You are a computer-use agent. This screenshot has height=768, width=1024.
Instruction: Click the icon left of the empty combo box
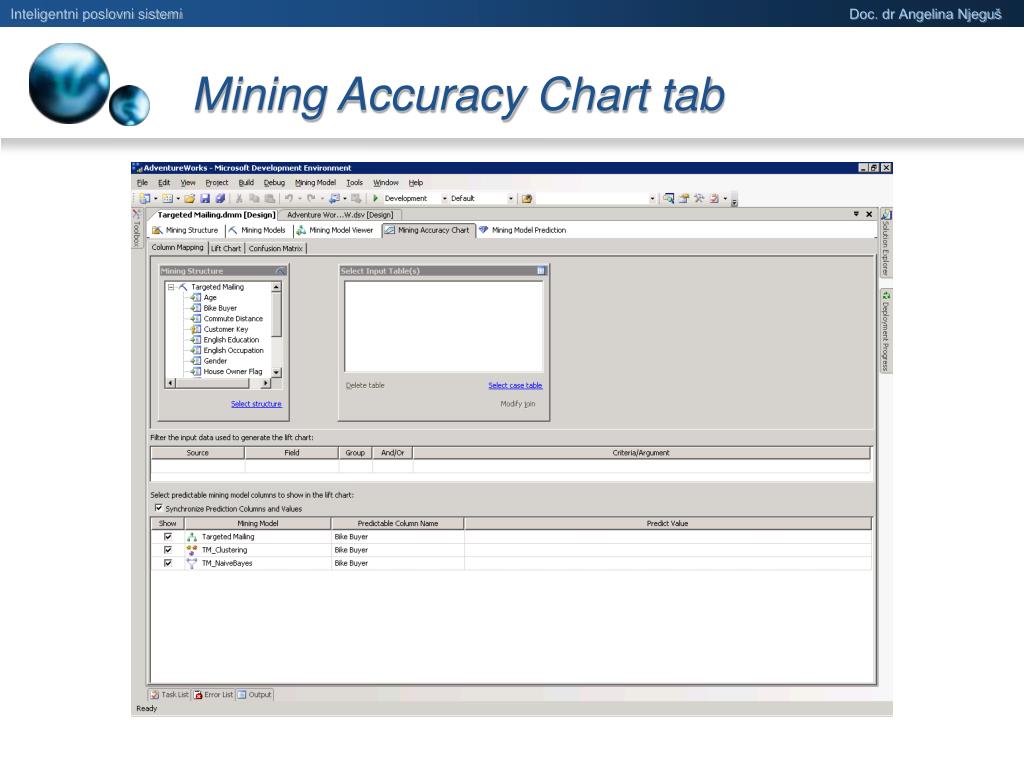click(527, 199)
